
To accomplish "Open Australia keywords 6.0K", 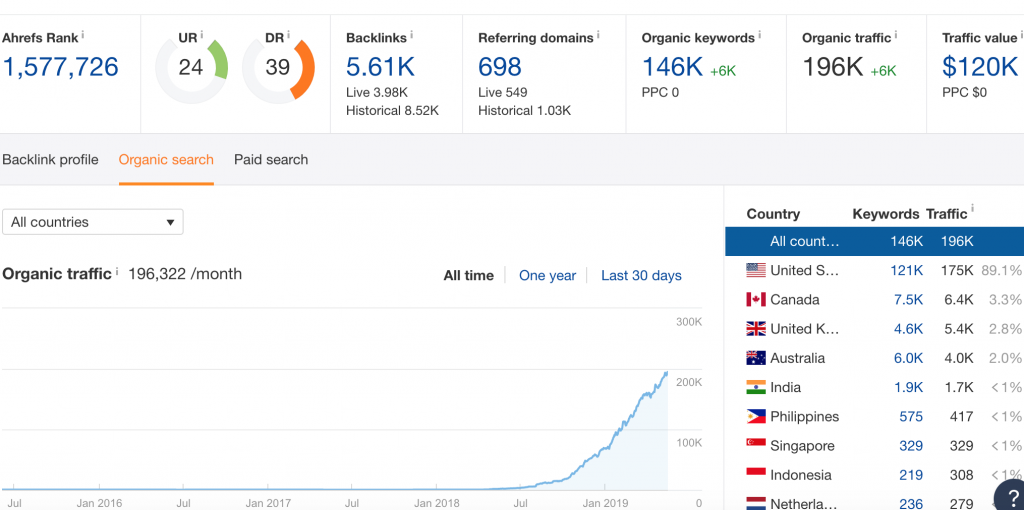I will point(908,358).
